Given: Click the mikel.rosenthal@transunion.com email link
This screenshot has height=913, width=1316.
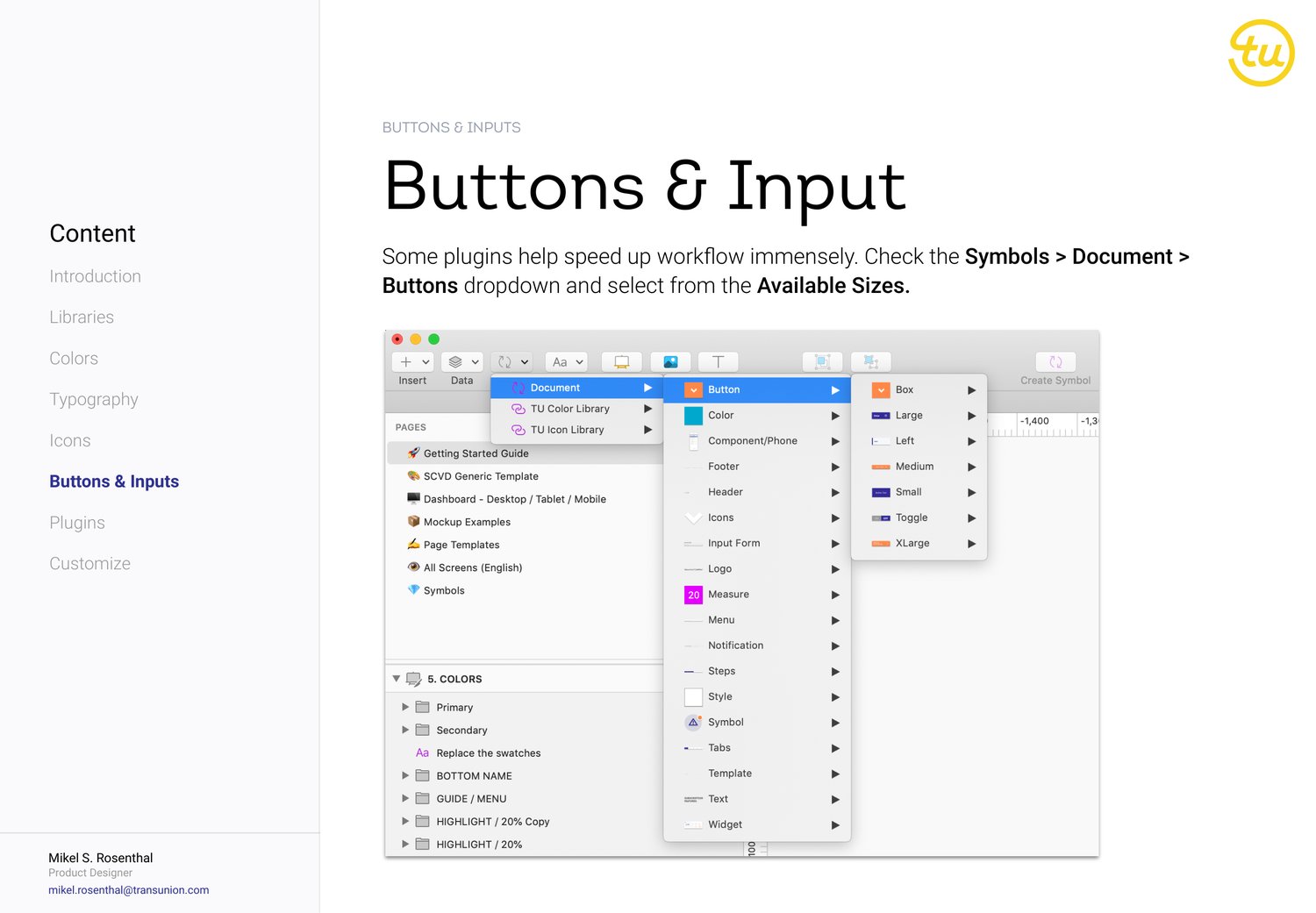Looking at the screenshot, I should 128,890.
